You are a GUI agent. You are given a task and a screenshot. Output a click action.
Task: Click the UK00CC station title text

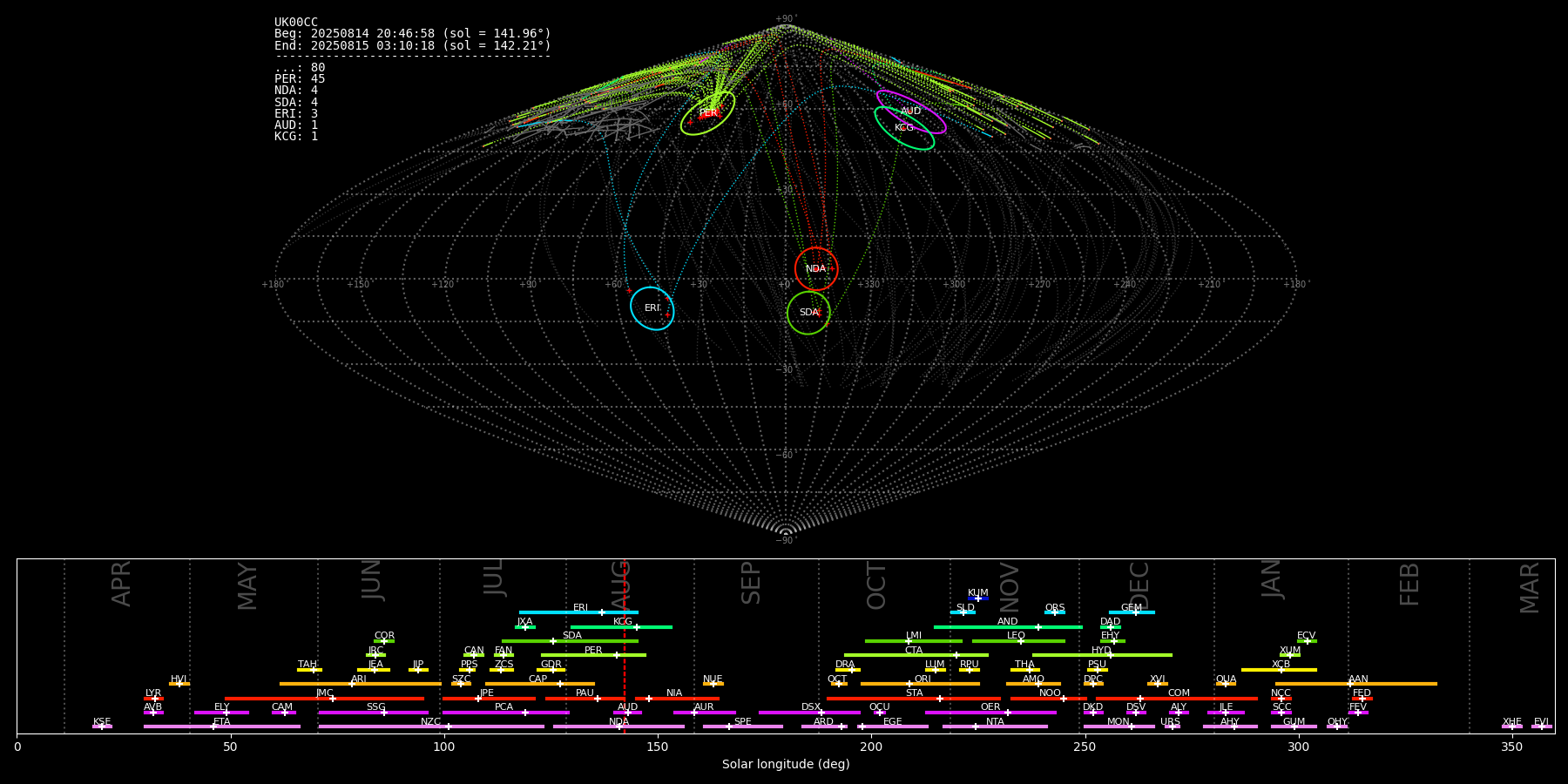(x=296, y=23)
